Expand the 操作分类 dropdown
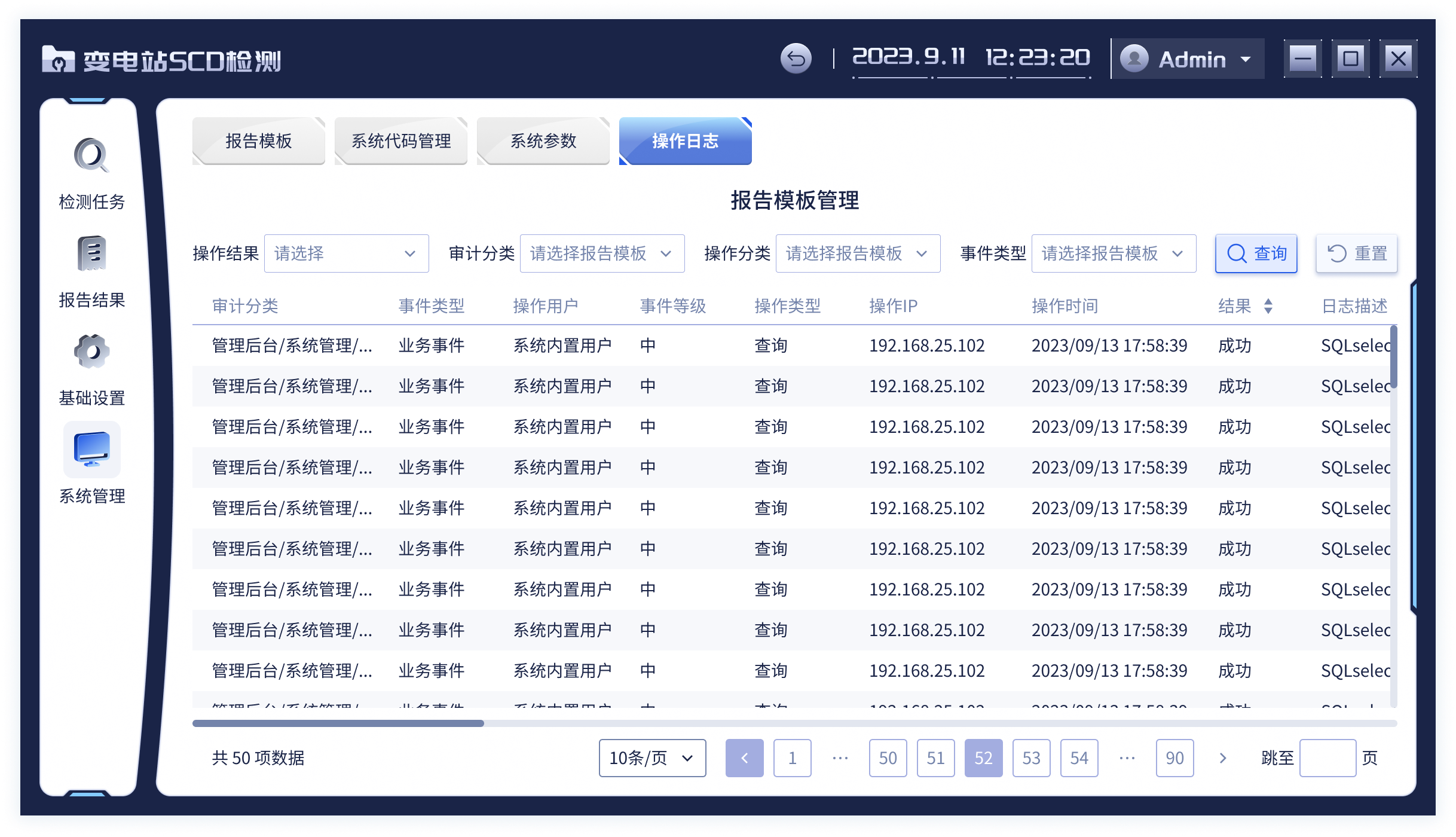Image resolution: width=1456 pixels, height=837 pixels. click(858, 253)
